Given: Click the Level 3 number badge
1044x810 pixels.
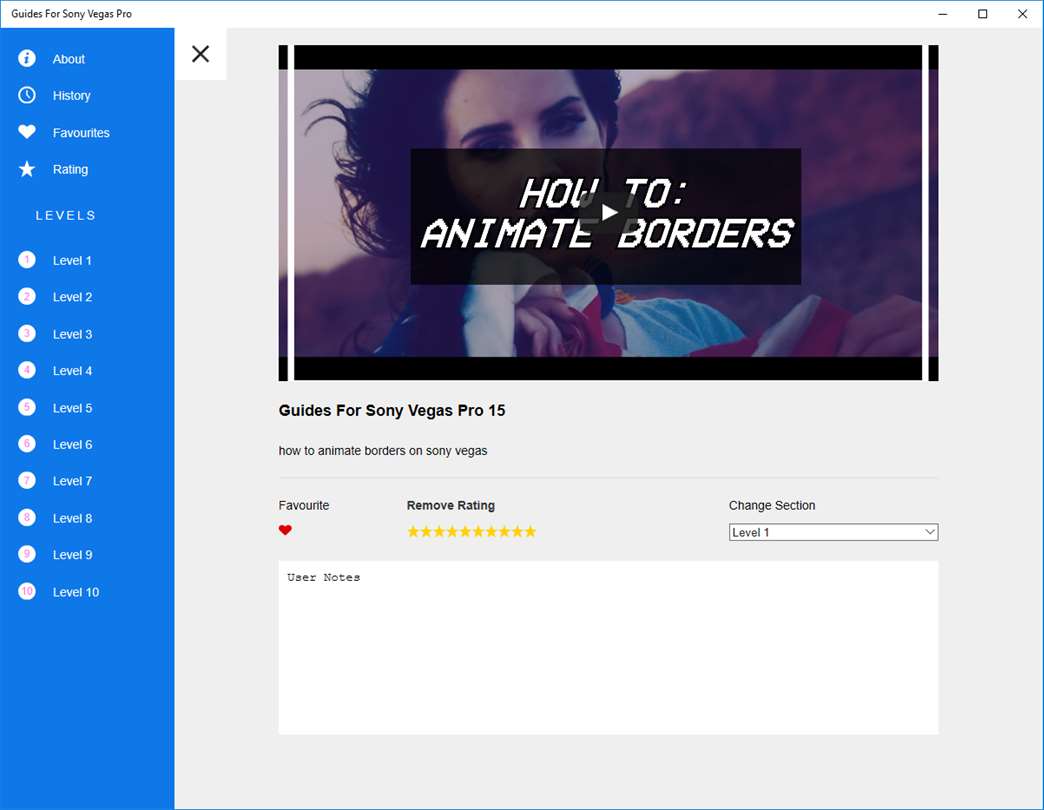Looking at the screenshot, I should pyautogui.click(x=27, y=333).
